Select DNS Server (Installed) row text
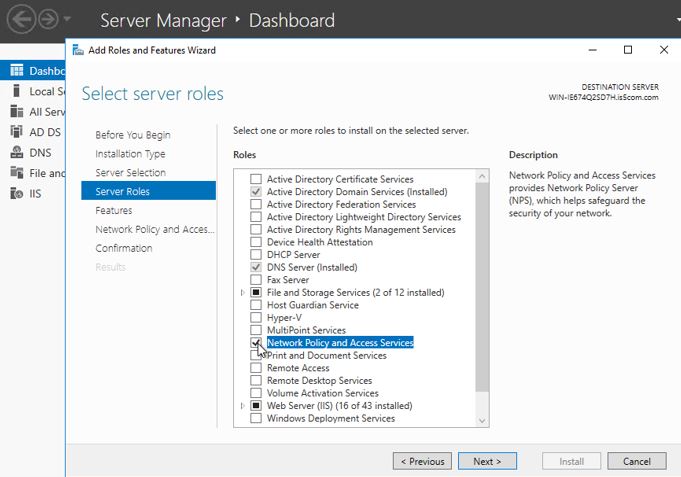Image resolution: width=681 pixels, height=477 pixels. coord(312,267)
